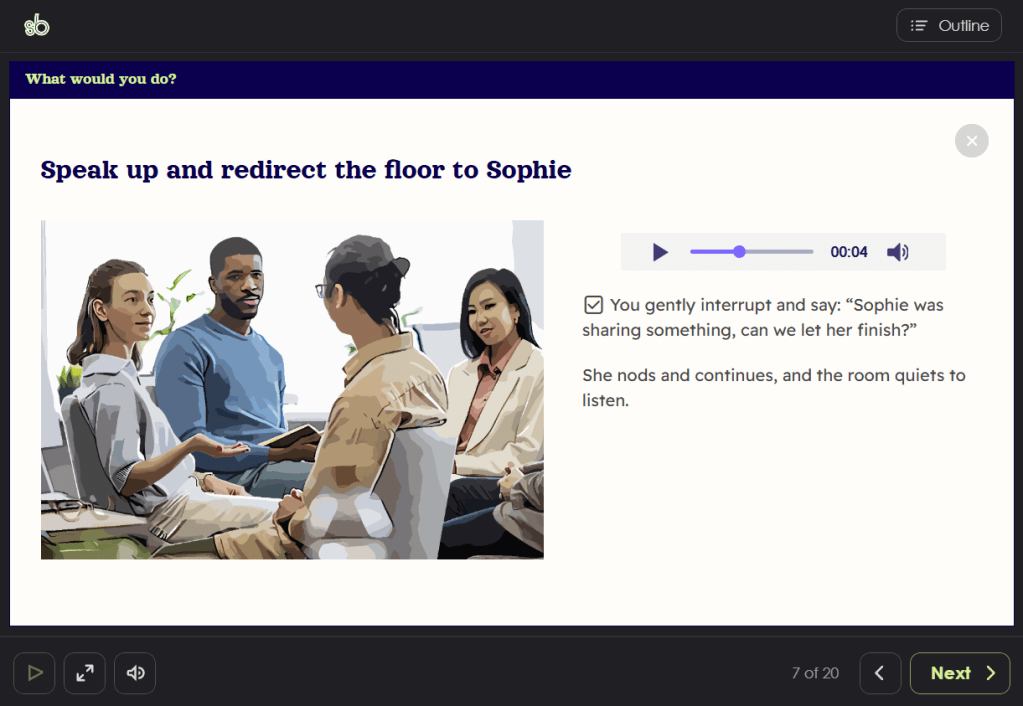Click the "Speak up and redirect" heading

pyautogui.click(x=306, y=170)
